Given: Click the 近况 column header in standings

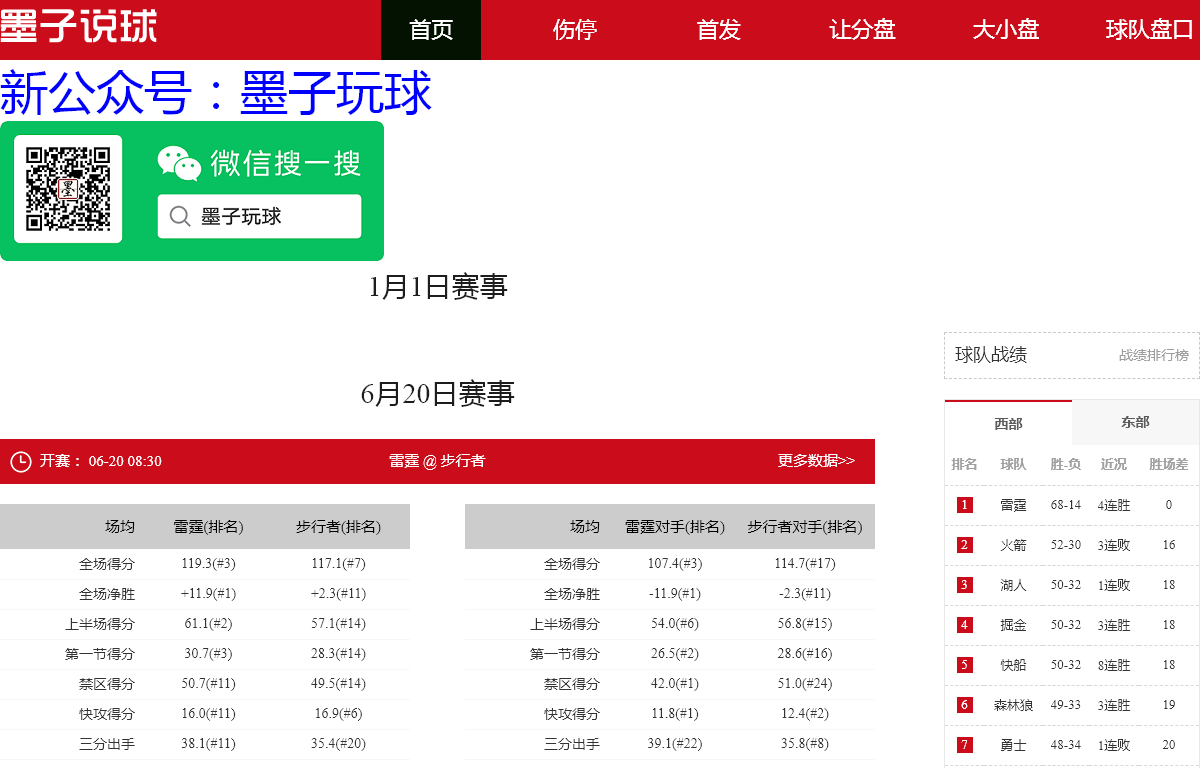Looking at the screenshot, I should pos(1113,464).
